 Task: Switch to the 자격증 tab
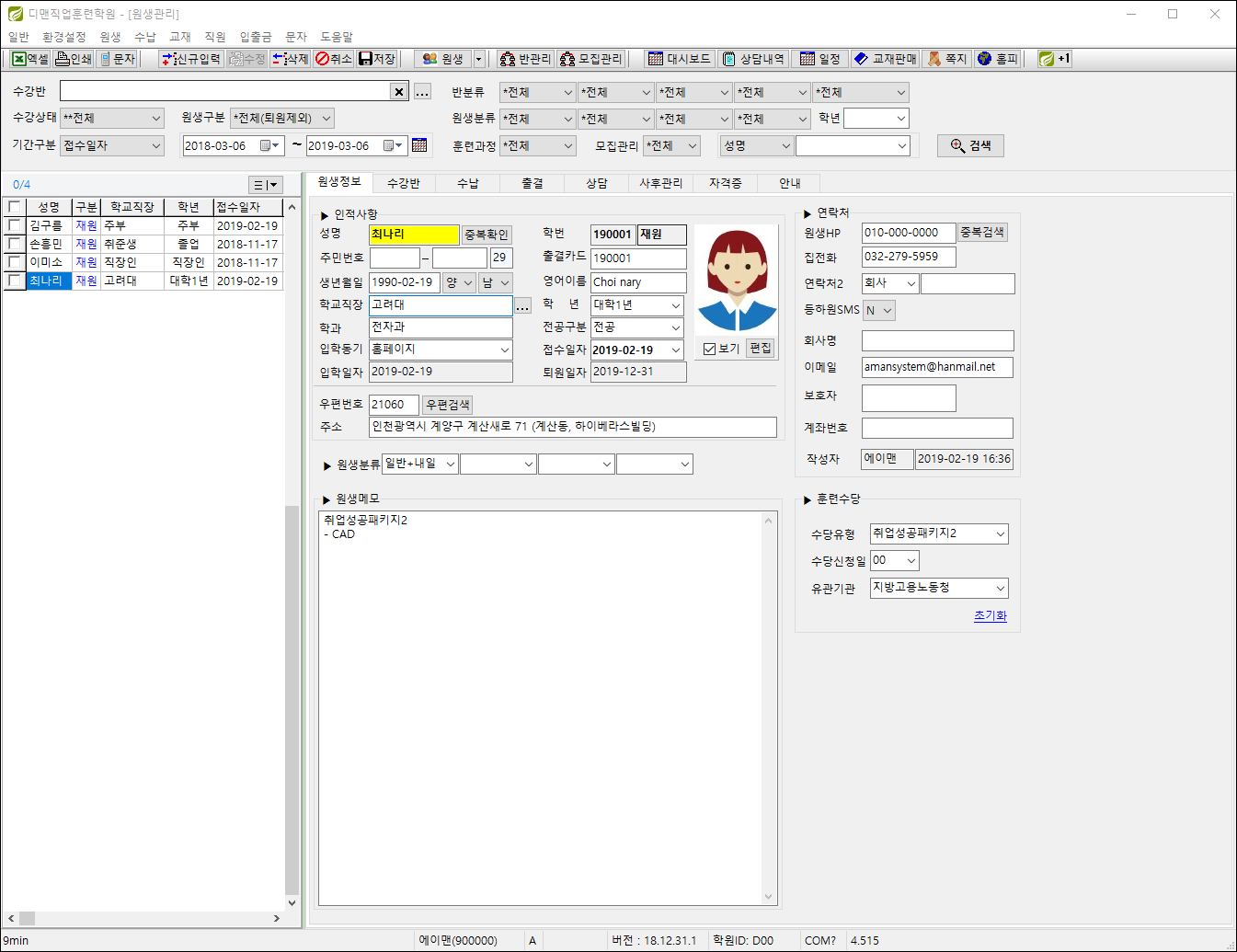coord(726,183)
